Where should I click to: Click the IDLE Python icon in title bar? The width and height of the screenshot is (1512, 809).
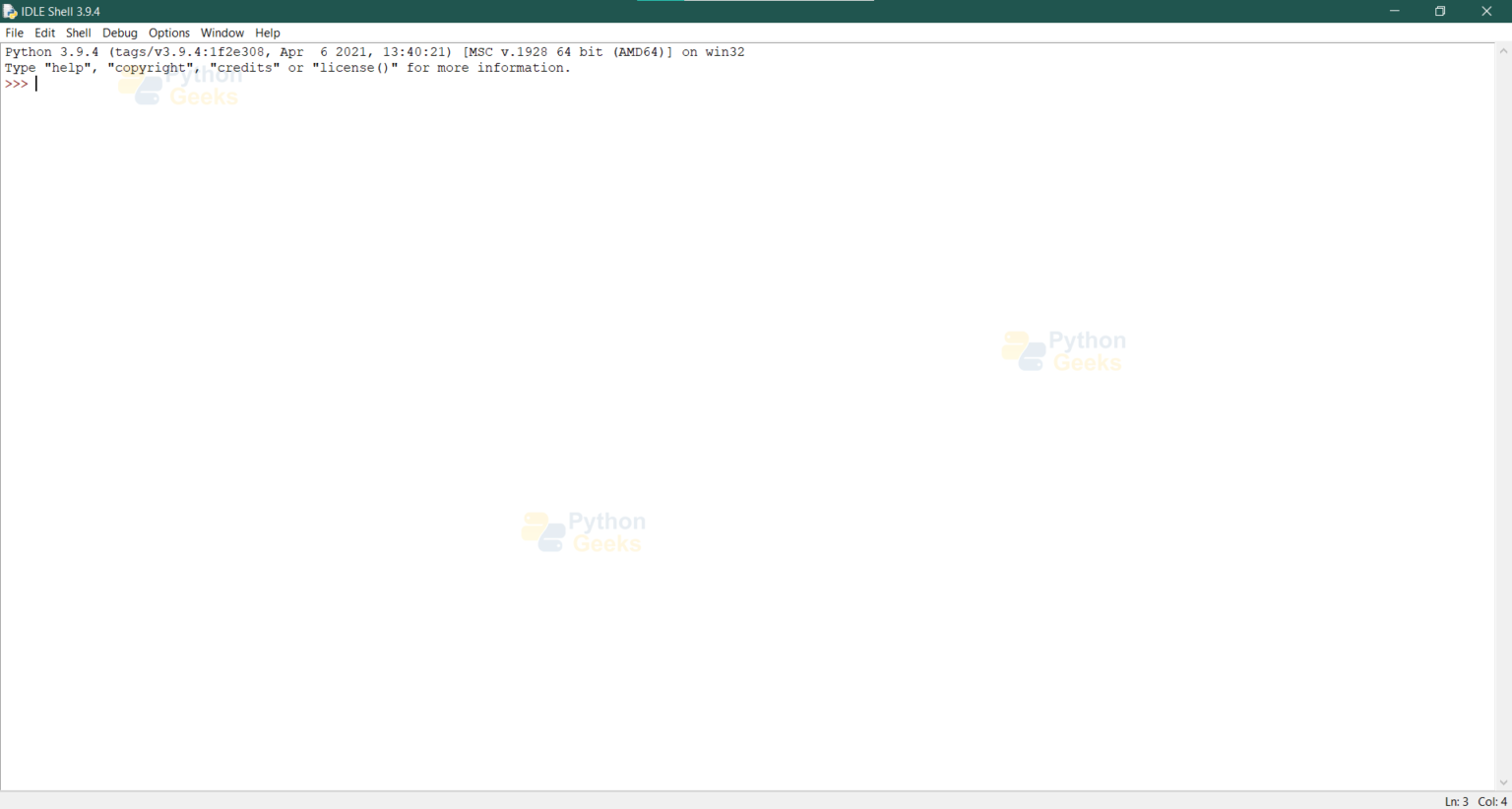click(11, 12)
